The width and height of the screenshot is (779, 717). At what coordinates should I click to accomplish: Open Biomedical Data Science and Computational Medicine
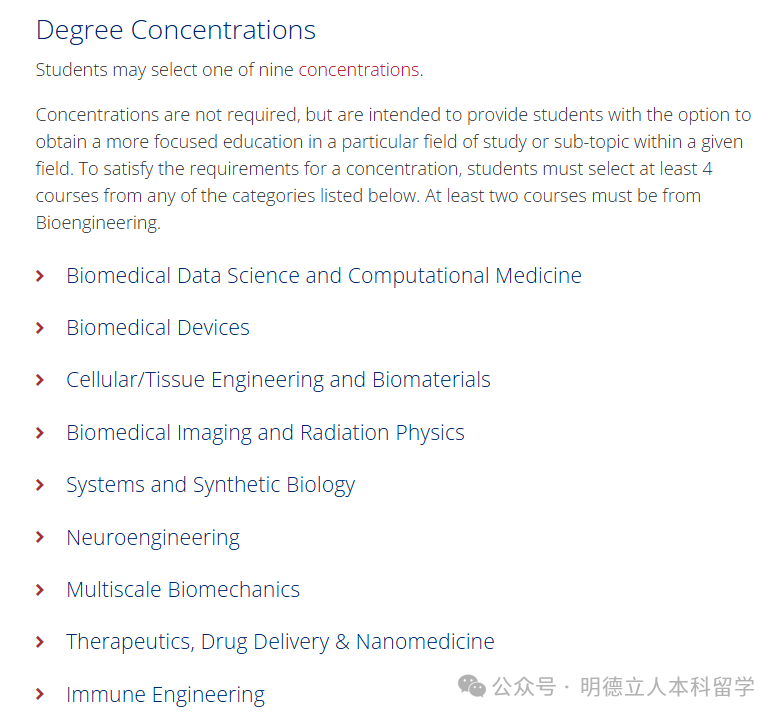[x=323, y=276]
